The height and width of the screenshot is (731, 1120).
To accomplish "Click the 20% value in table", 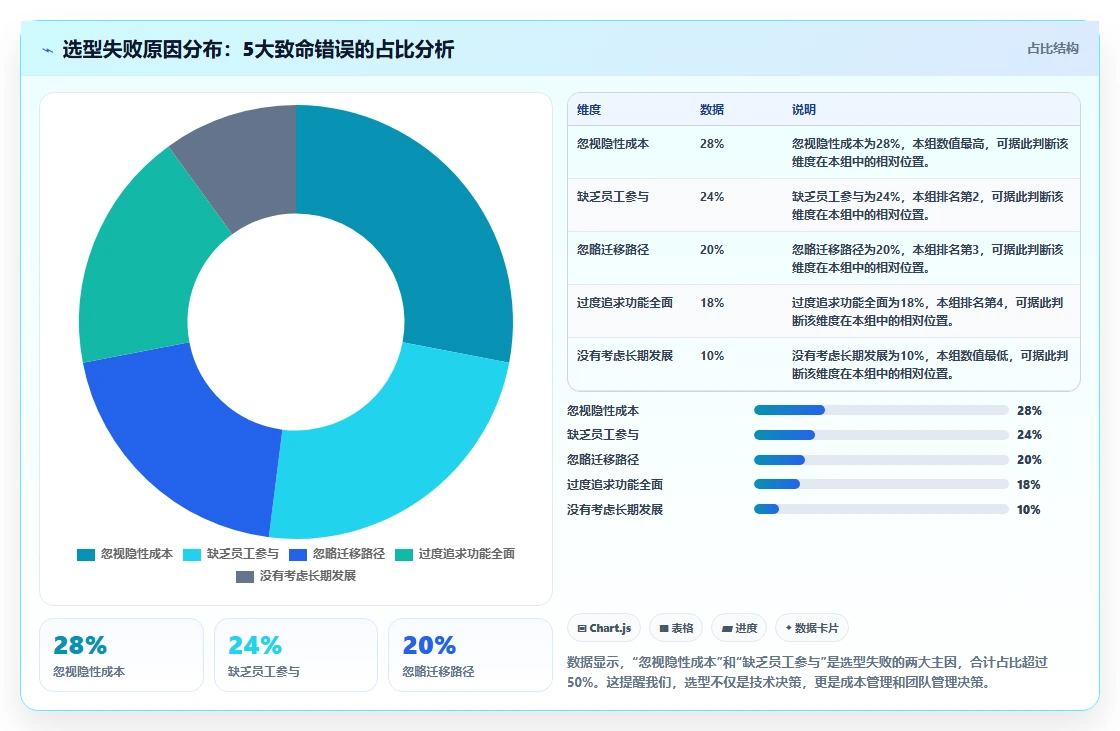I will tap(712, 249).
